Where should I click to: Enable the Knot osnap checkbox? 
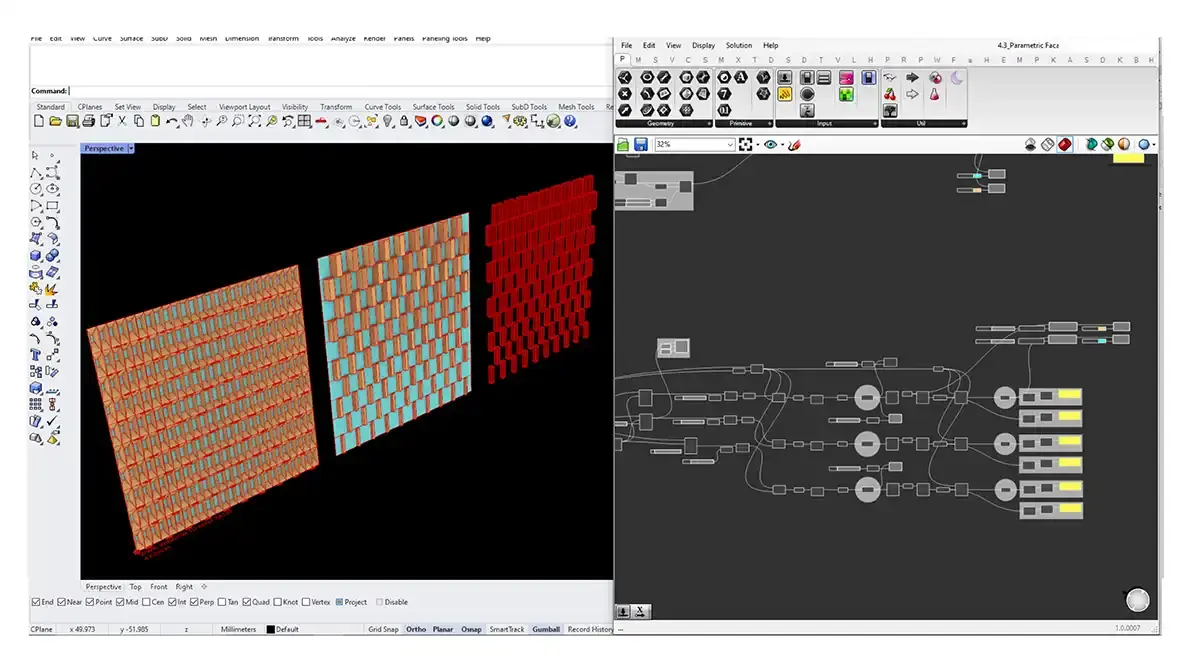tap(278, 602)
